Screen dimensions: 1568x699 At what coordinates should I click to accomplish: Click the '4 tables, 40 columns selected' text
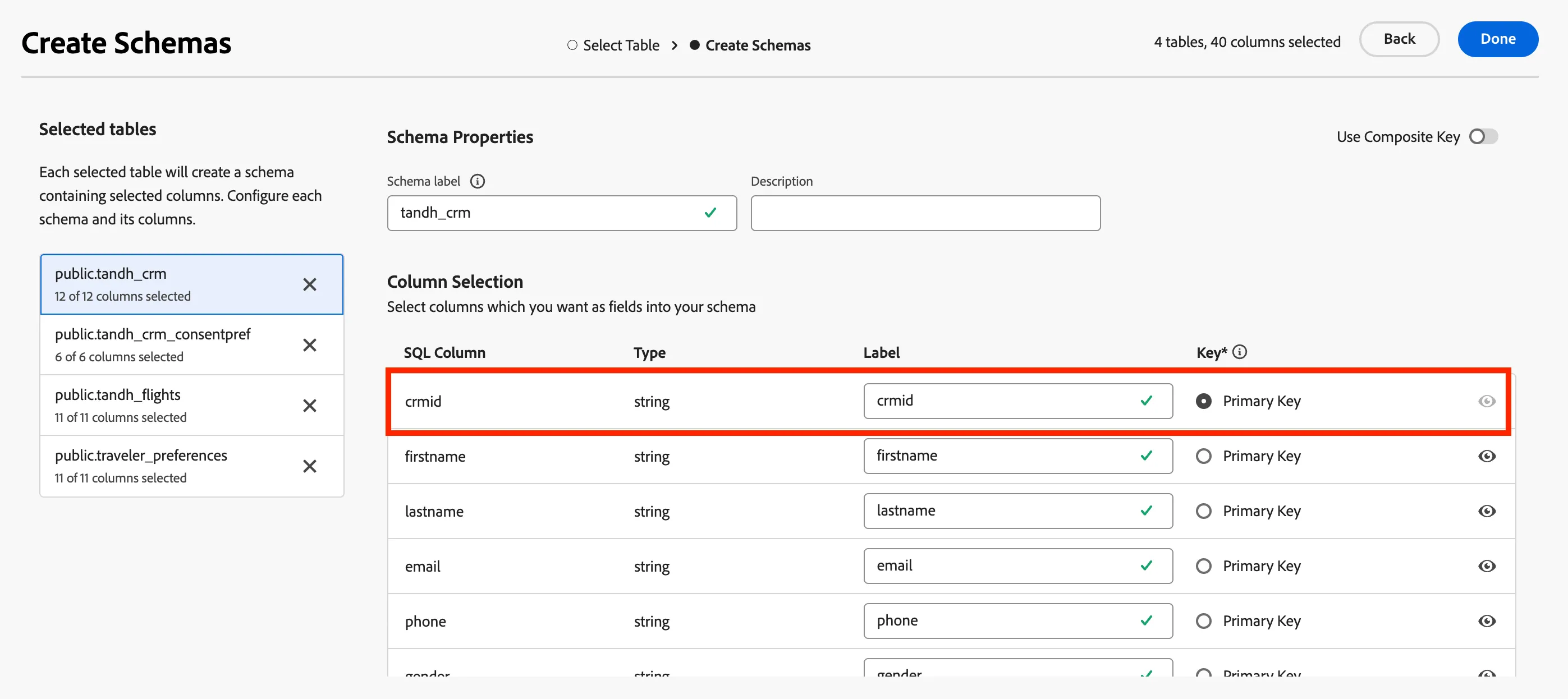1246,42
